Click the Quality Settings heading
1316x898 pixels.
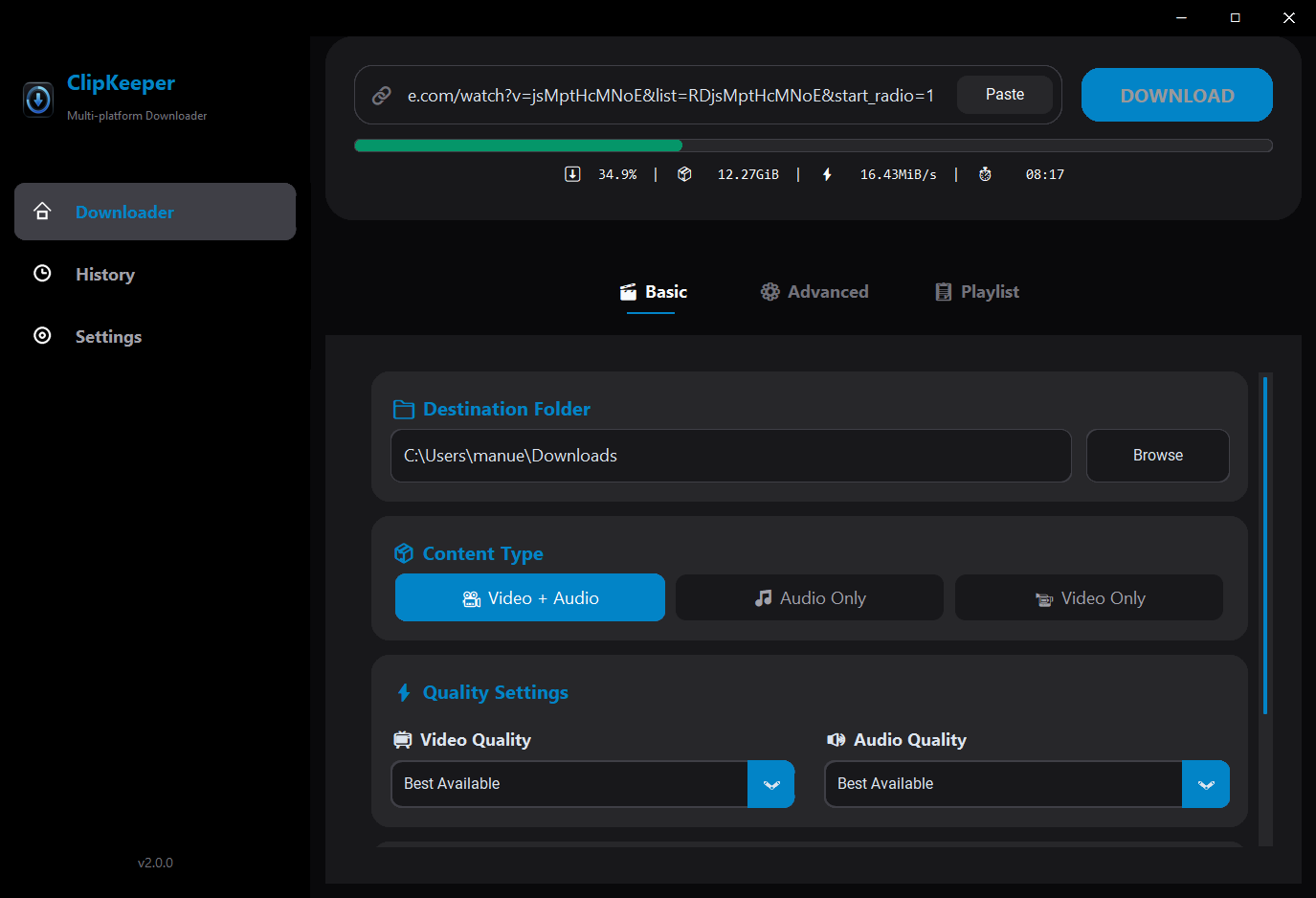496,692
